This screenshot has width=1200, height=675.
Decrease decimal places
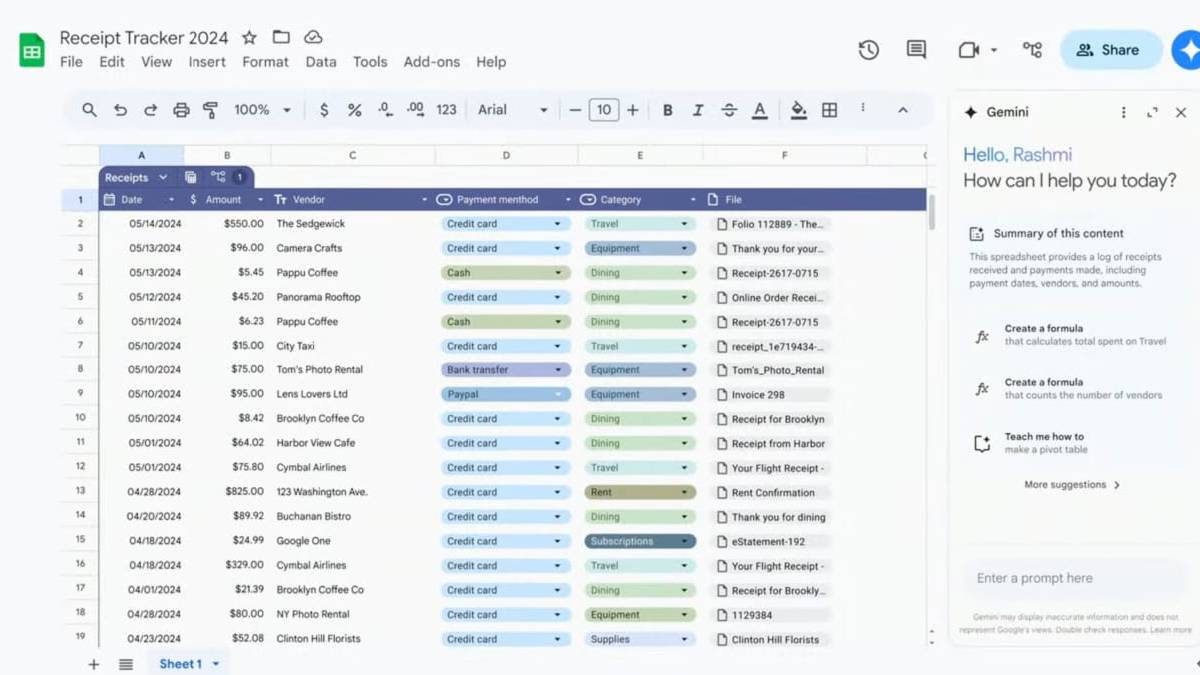coord(385,110)
